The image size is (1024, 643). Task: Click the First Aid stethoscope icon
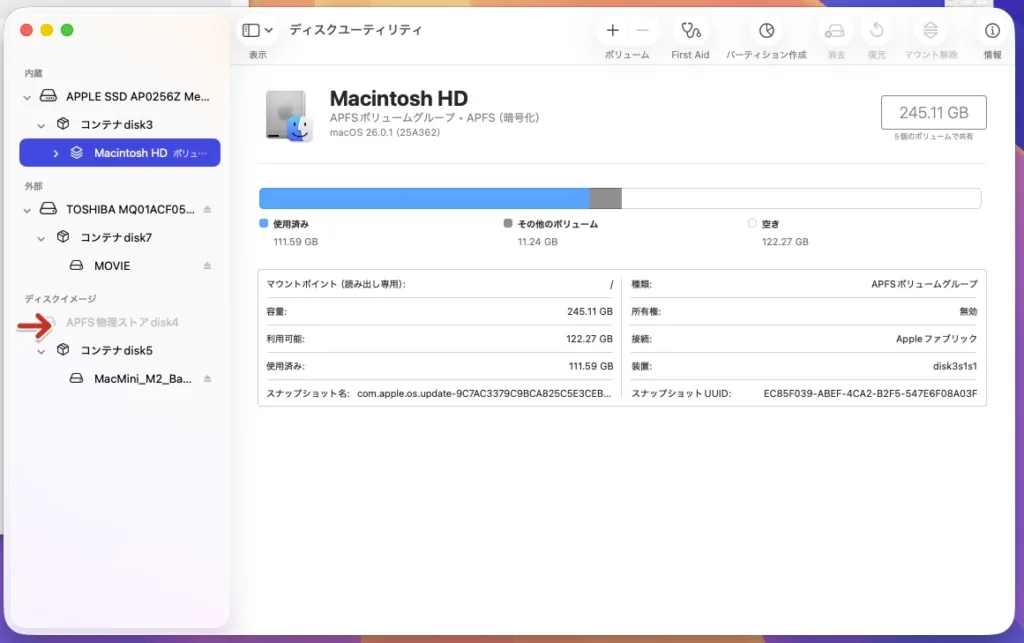(689, 31)
